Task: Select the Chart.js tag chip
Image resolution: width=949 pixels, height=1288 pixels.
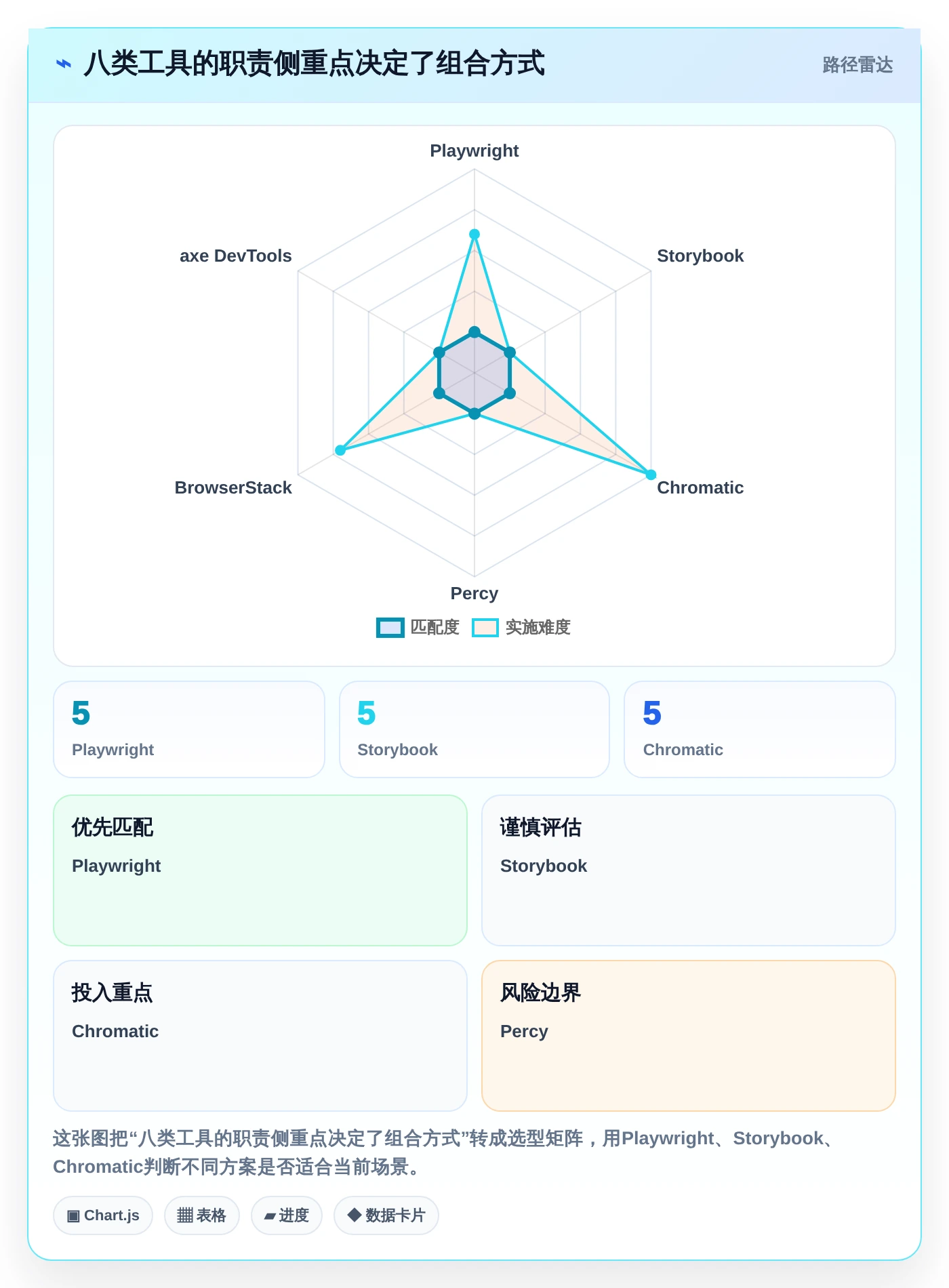Action: pyautogui.click(x=103, y=1215)
